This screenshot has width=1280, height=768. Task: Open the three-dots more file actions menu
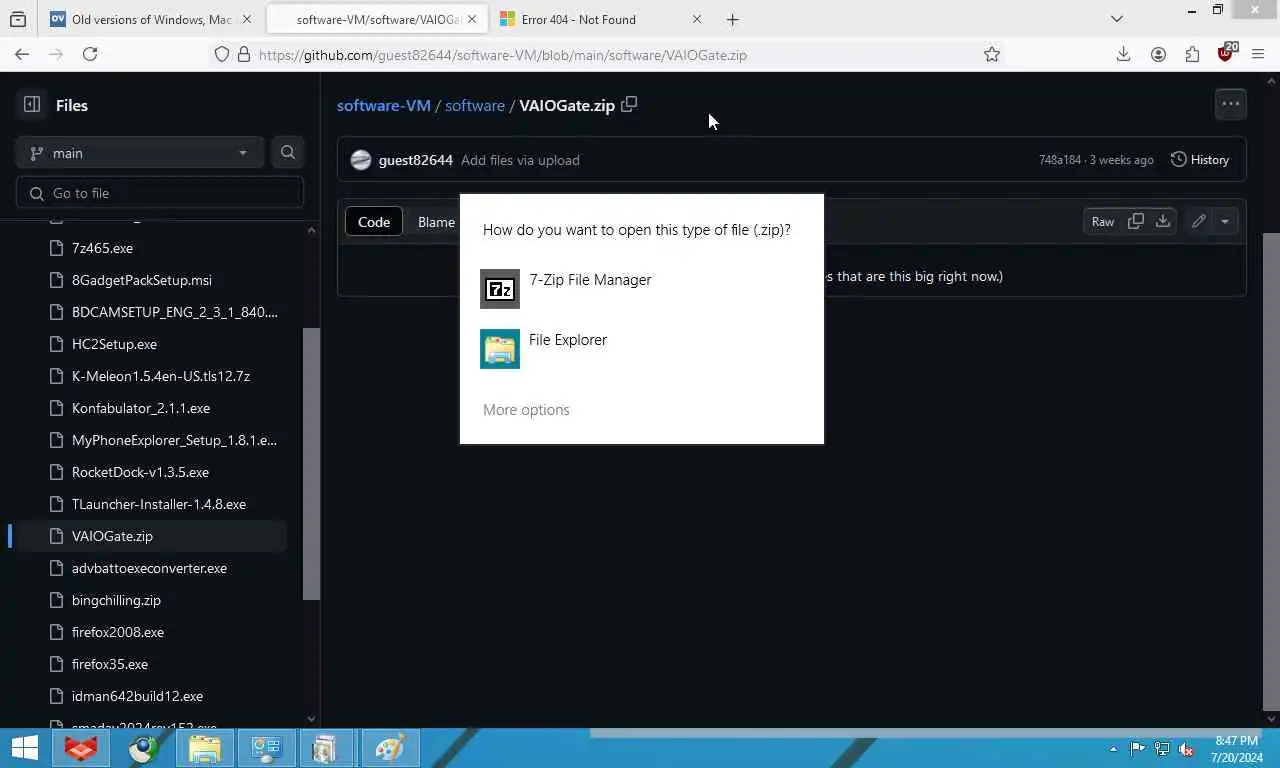pyautogui.click(x=1231, y=104)
